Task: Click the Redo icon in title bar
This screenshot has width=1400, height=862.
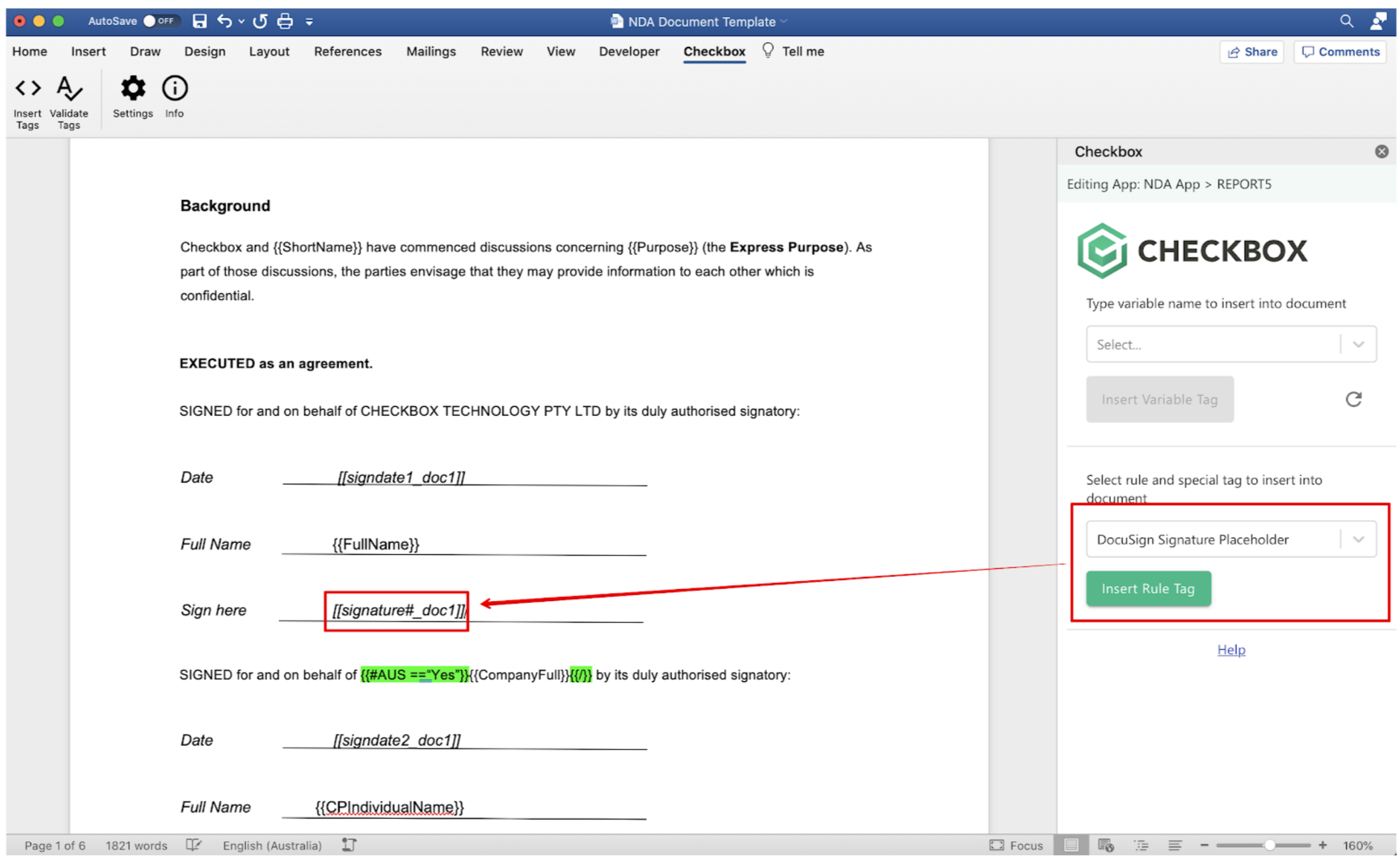Action: tap(260, 21)
